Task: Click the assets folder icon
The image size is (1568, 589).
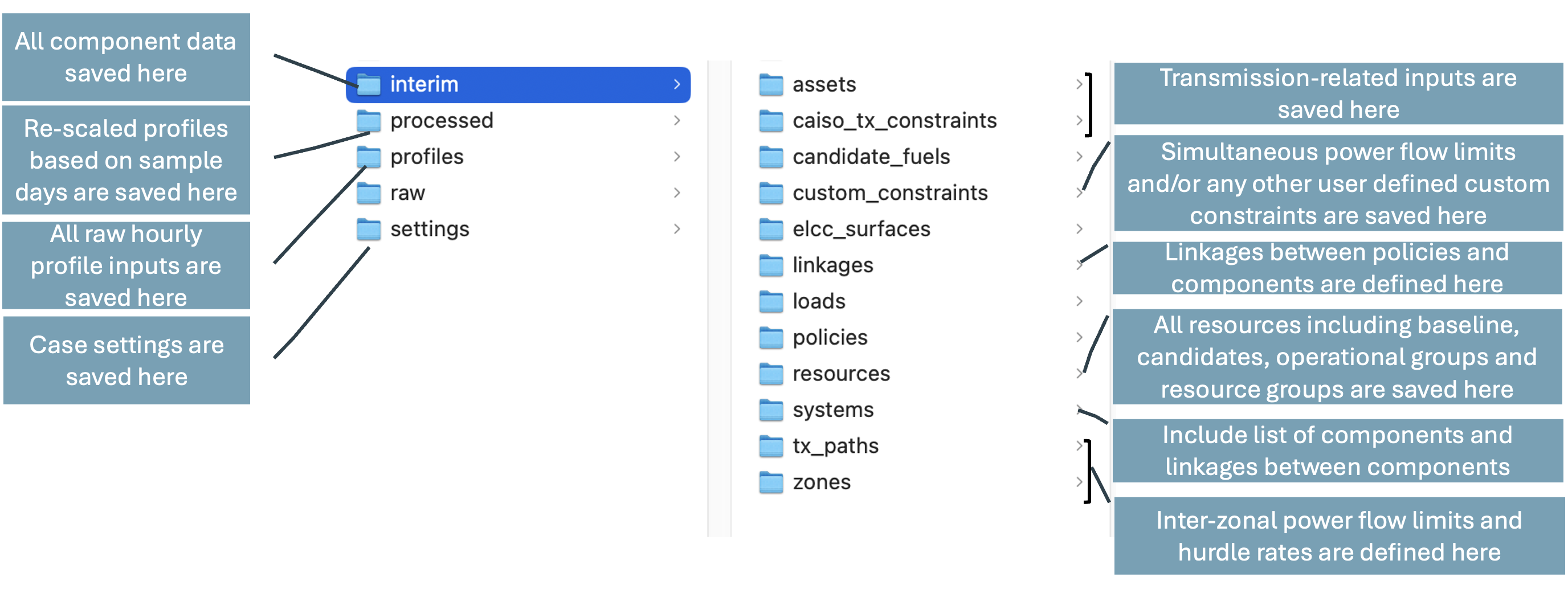Action: tap(772, 84)
